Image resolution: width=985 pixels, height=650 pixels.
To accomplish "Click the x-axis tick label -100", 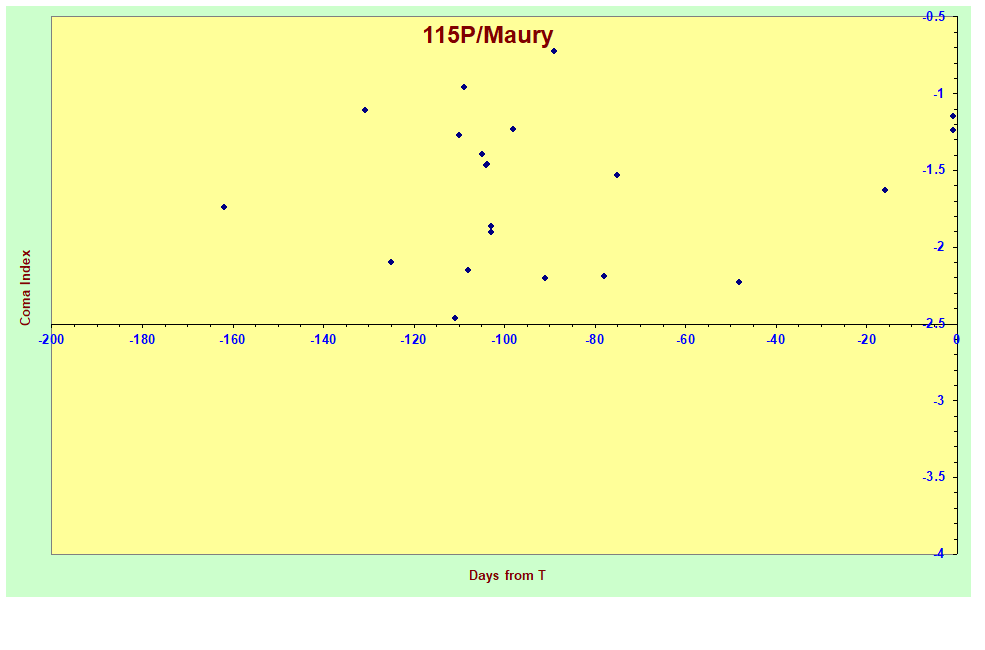I will (504, 340).
